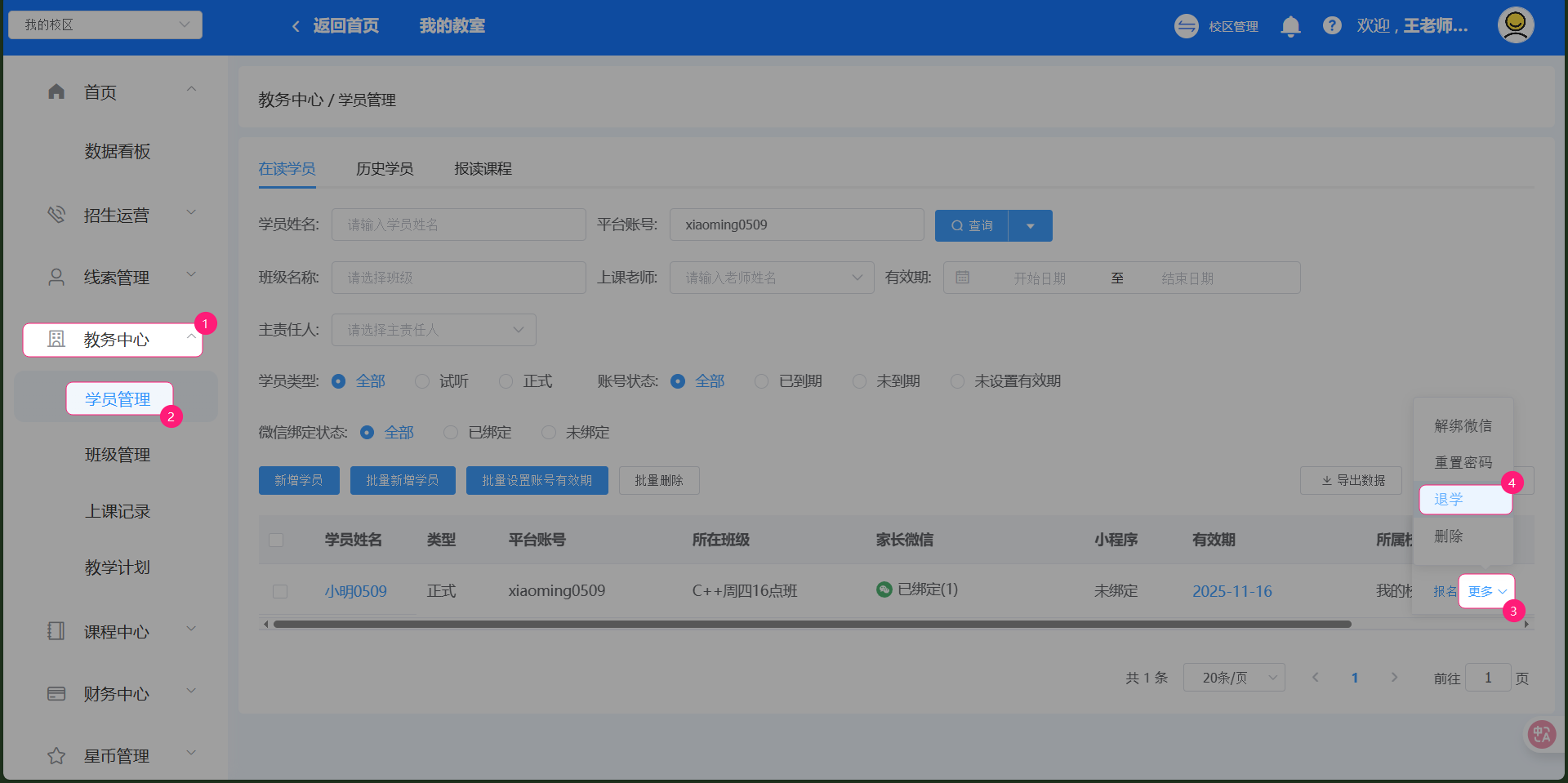Open the 我的校区 campus dropdown
1568x783 pixels.
(x=105, y=24)
